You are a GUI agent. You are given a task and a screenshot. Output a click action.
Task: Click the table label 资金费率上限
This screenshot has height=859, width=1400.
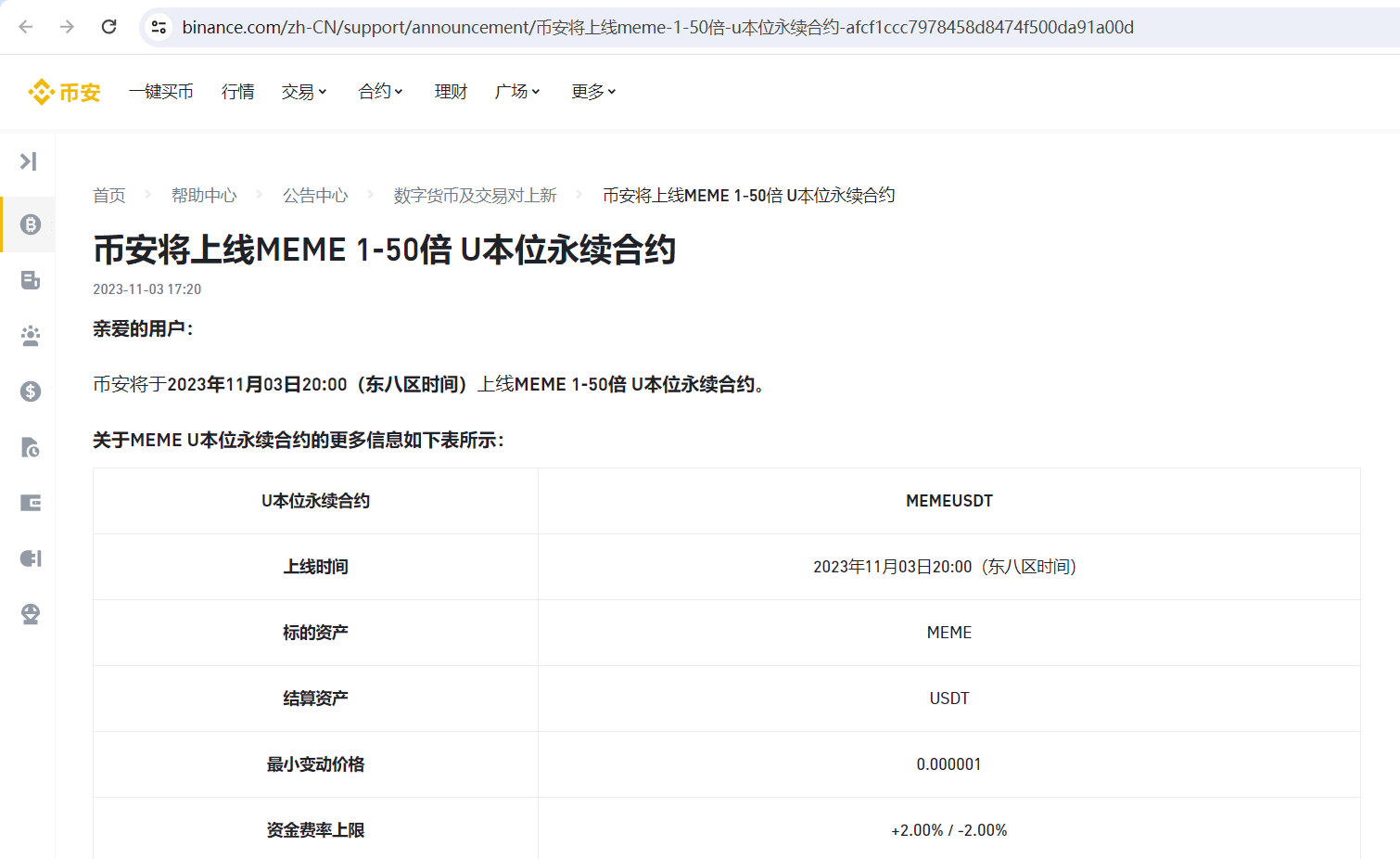(315, 830)
